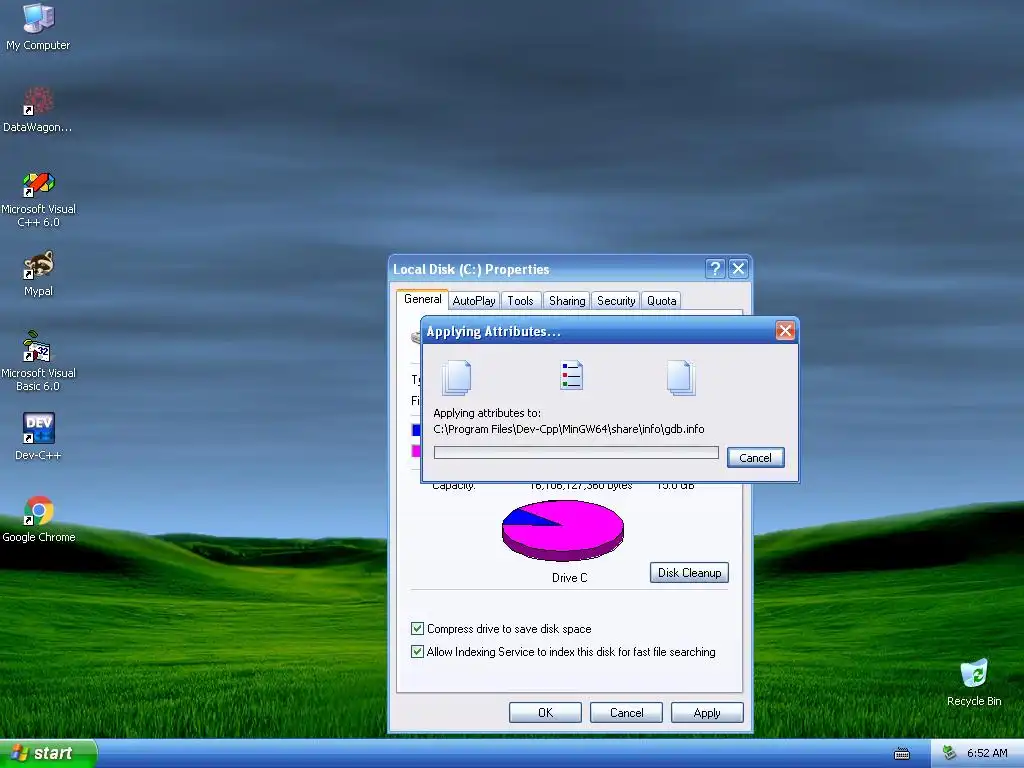
Task: Click the Drive C label under pie chart
Action: (569, 577)
